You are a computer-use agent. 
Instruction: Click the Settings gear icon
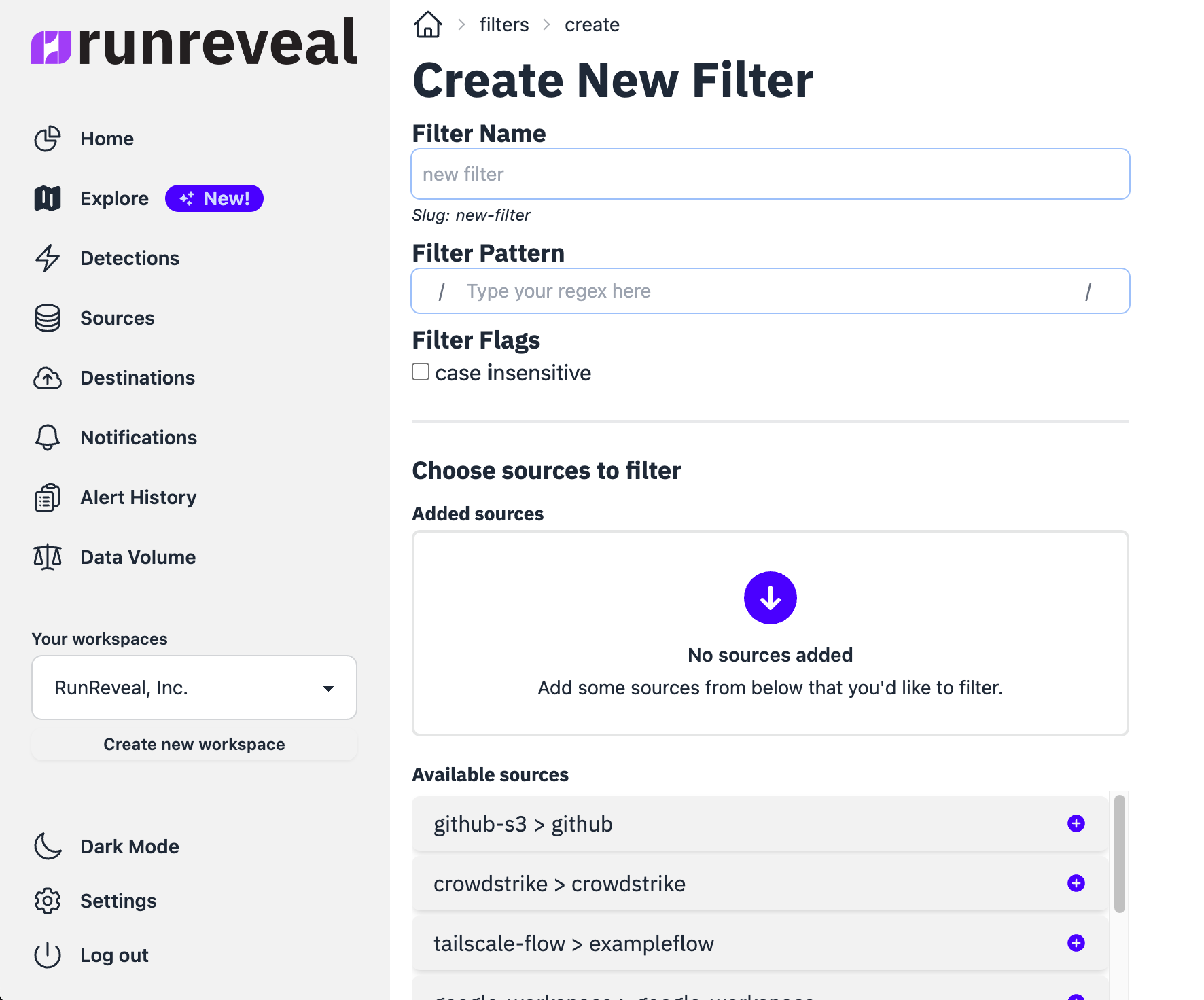pos(48,901)
